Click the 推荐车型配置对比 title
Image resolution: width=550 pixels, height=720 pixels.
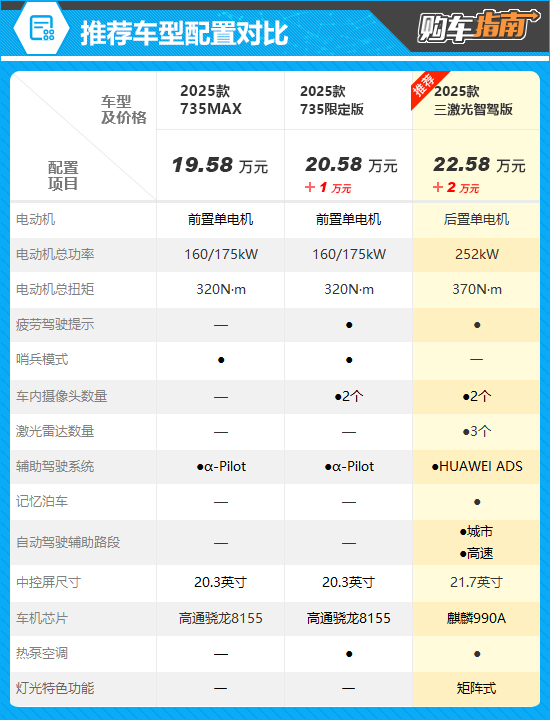coord(185,33)
